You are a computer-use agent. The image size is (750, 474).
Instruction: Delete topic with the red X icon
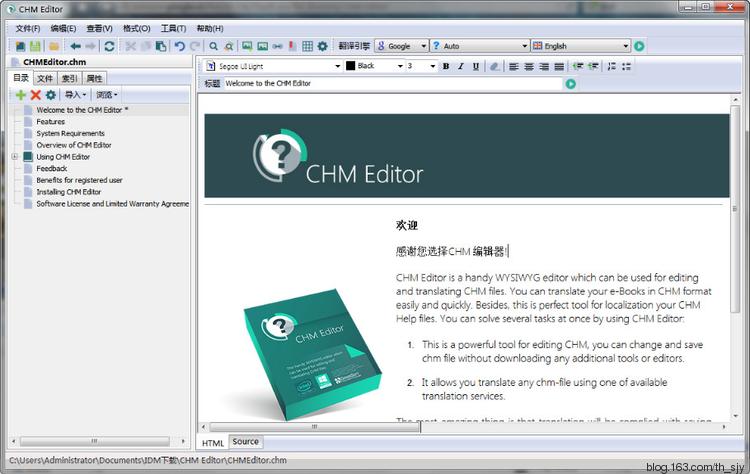[35, 95]
